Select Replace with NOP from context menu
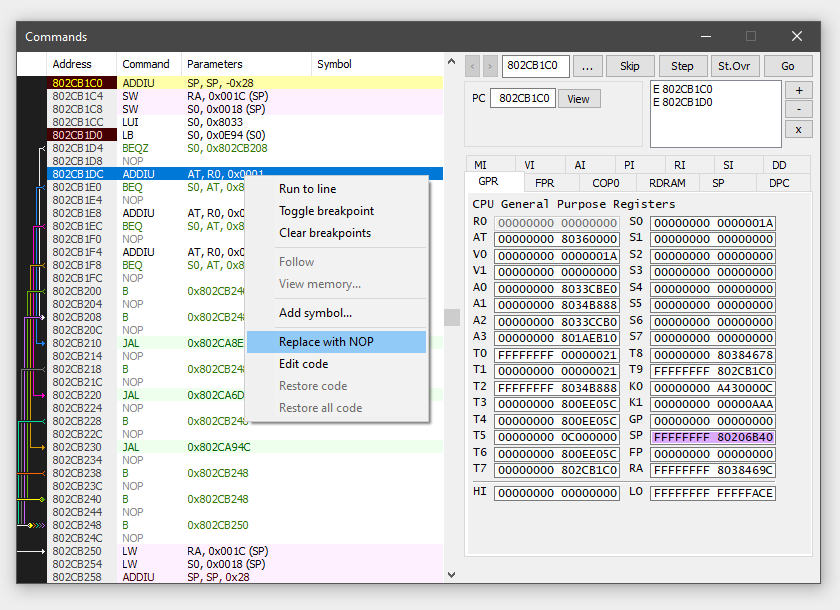840x610 pixels. click(x=326, y=342)
